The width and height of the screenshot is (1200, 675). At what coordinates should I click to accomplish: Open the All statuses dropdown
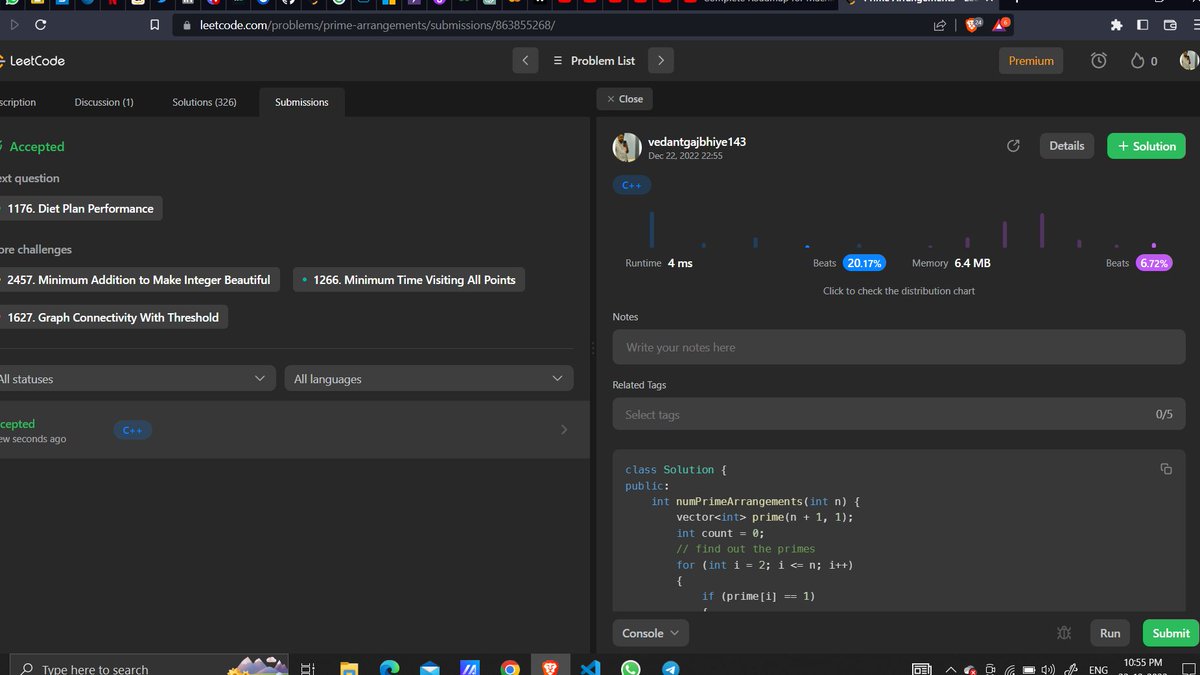point(137,379)
